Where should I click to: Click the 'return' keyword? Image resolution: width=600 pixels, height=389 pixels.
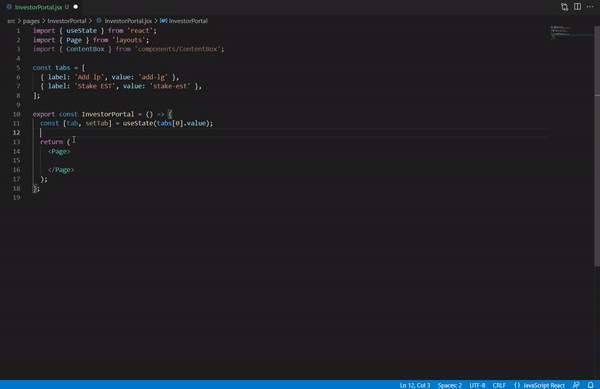click(51, 142)
